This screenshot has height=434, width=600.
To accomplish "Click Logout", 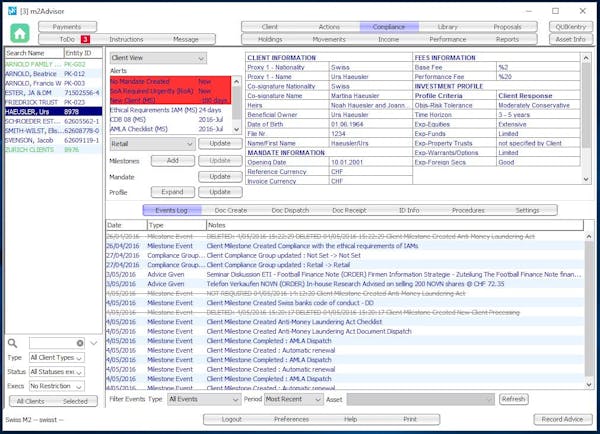I will pos(232,419).
